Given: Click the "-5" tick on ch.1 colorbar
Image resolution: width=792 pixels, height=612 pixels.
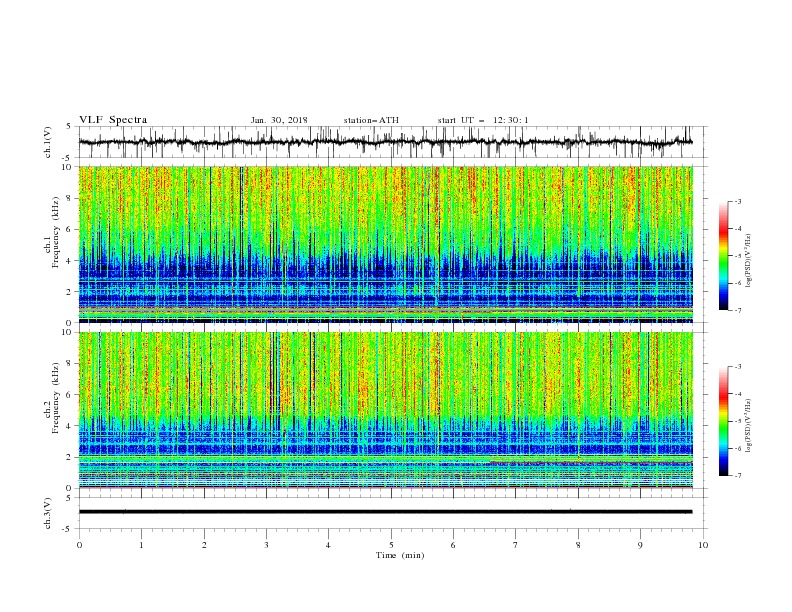Looking at the screenshot, I should [738, 256].
